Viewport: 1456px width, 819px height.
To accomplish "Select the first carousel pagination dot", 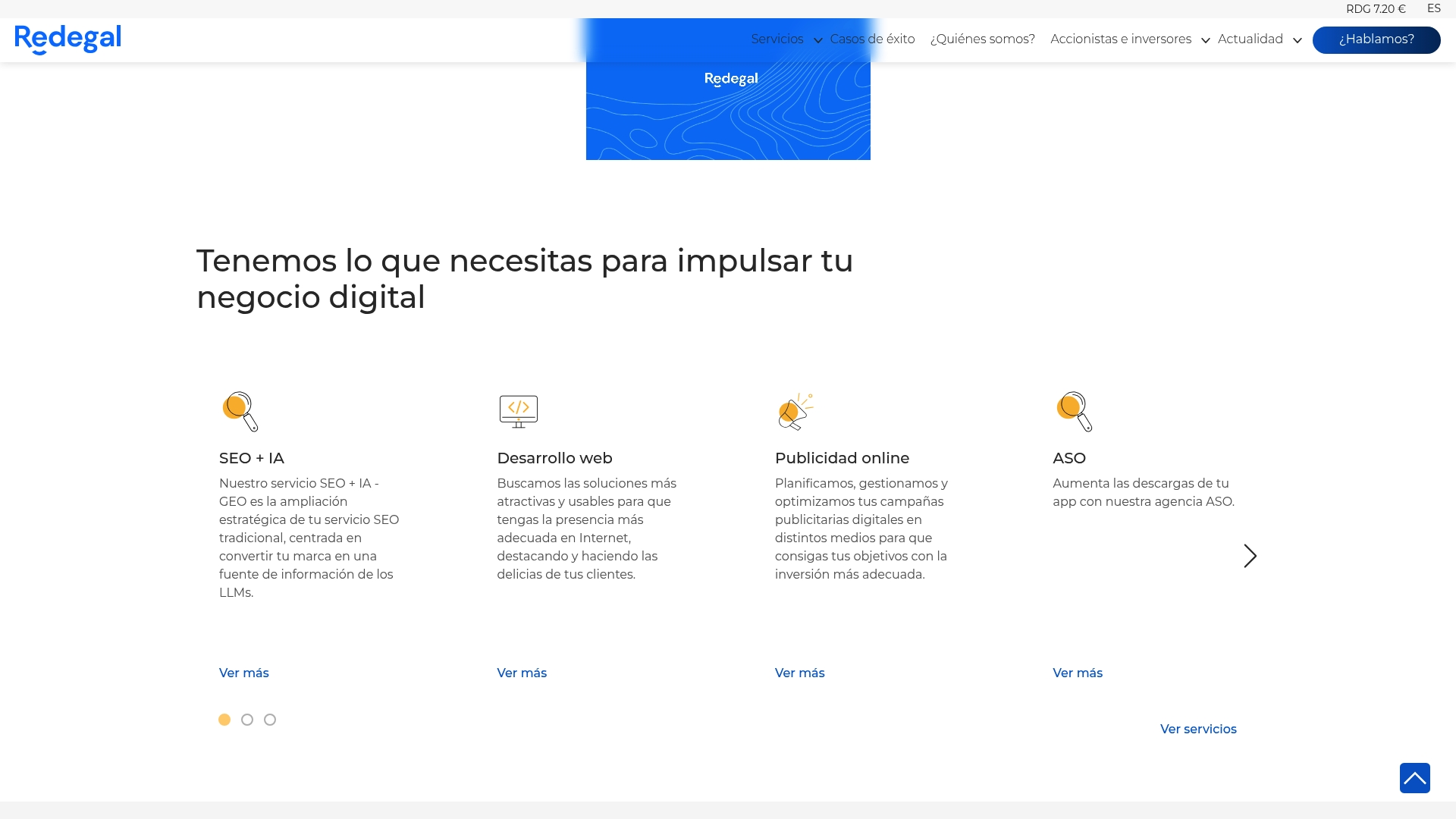I will pos(224,720).
